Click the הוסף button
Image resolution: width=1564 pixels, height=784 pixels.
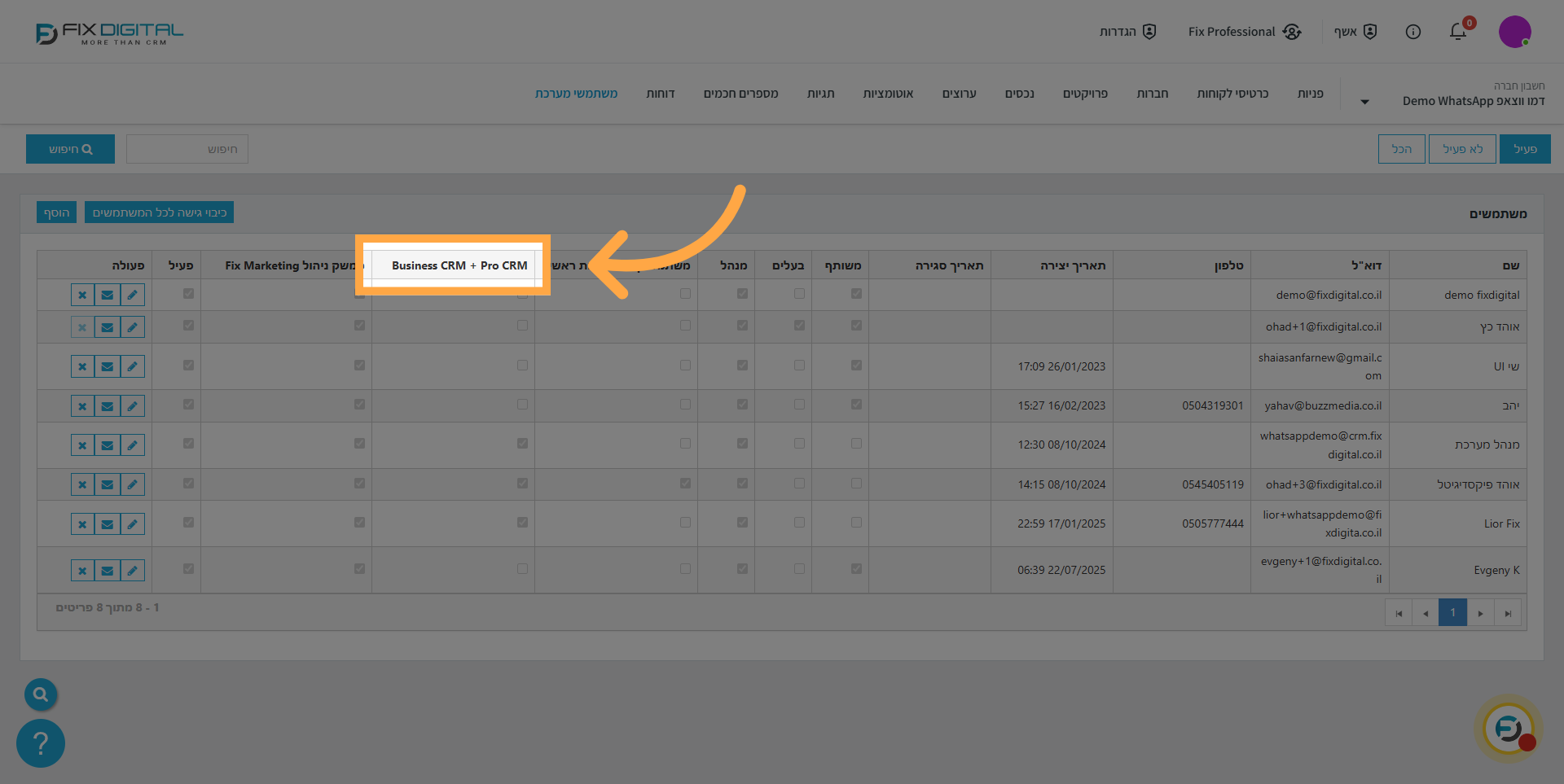click(x=55, y=212)
